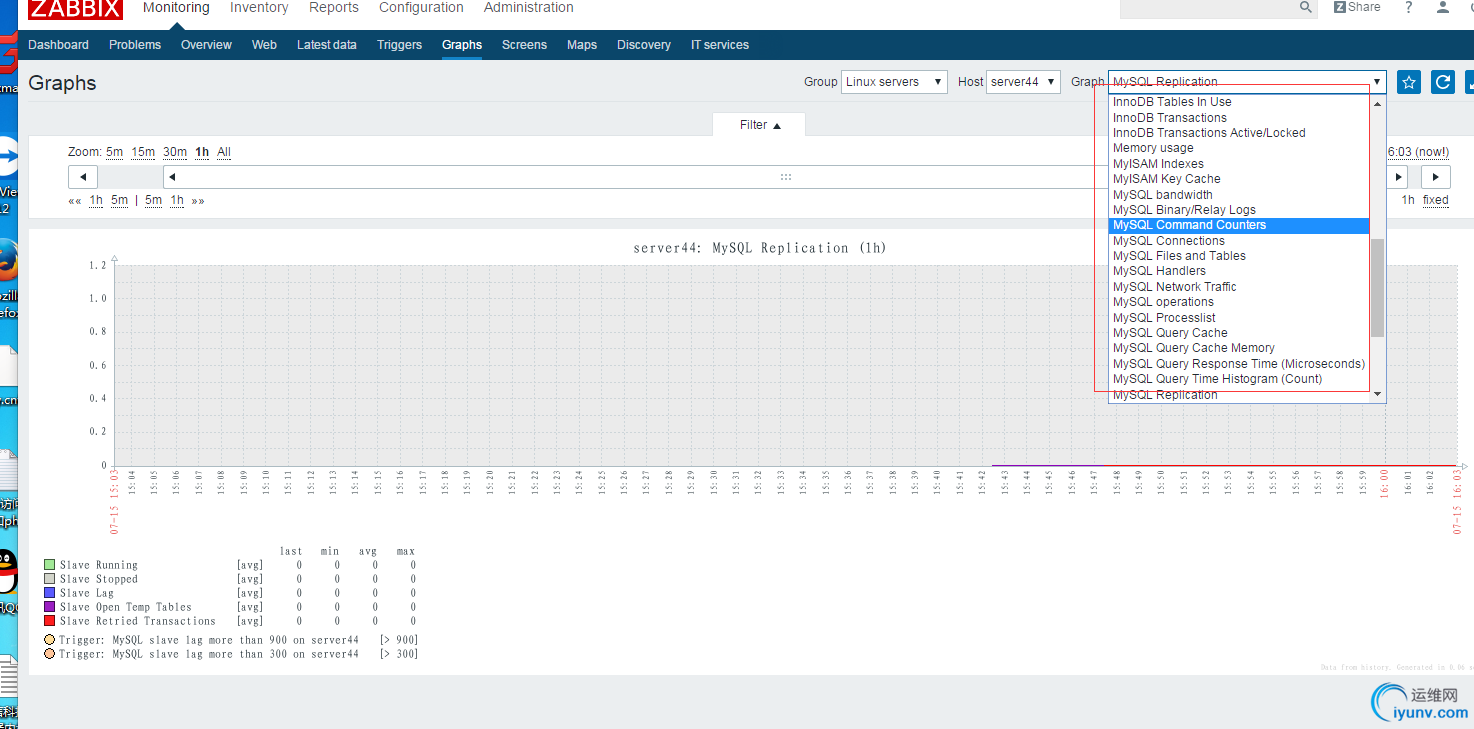The image size is (1474, 729).
Task: Open the Monitoring menu
Action: pyautogui.click(x=176, y=8)
